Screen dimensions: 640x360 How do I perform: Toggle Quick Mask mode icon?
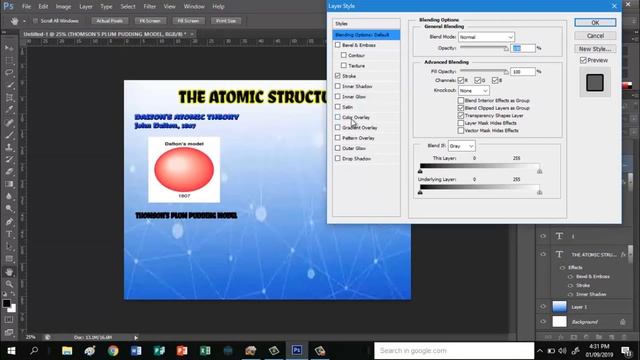tap(9, 320)
